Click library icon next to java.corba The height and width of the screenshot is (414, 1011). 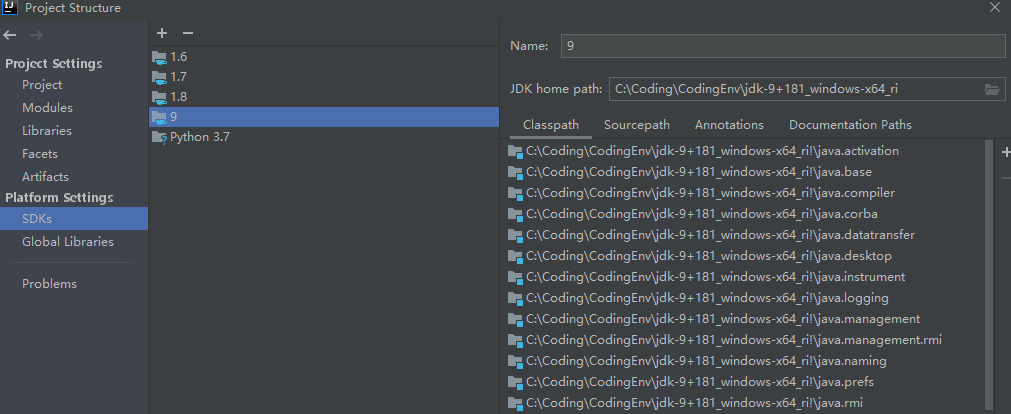tap(515, 214)
